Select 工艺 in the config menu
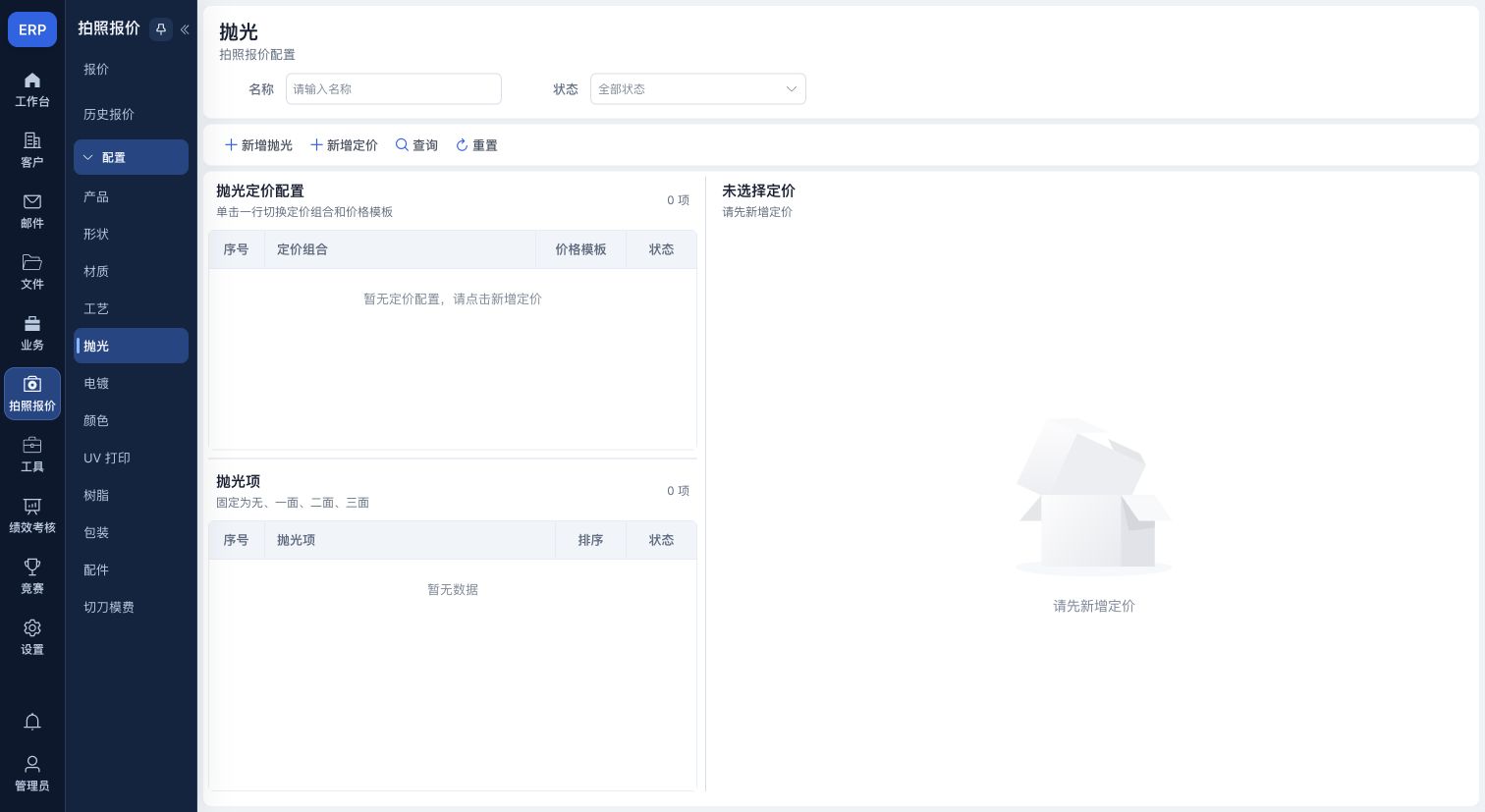This screenshot has height=812, width=1485. point(131,308)
